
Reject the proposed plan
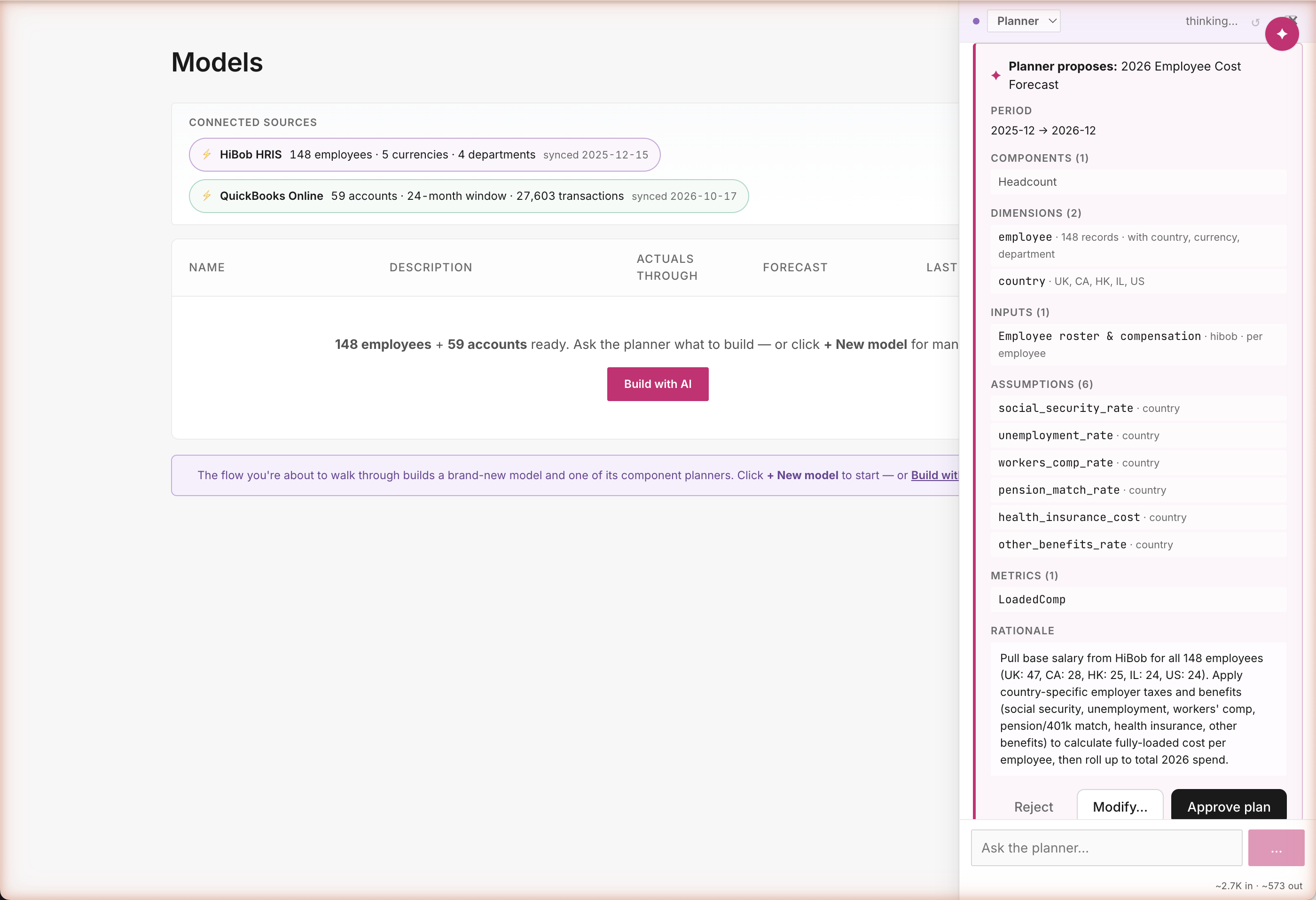tap(1033, 806)
